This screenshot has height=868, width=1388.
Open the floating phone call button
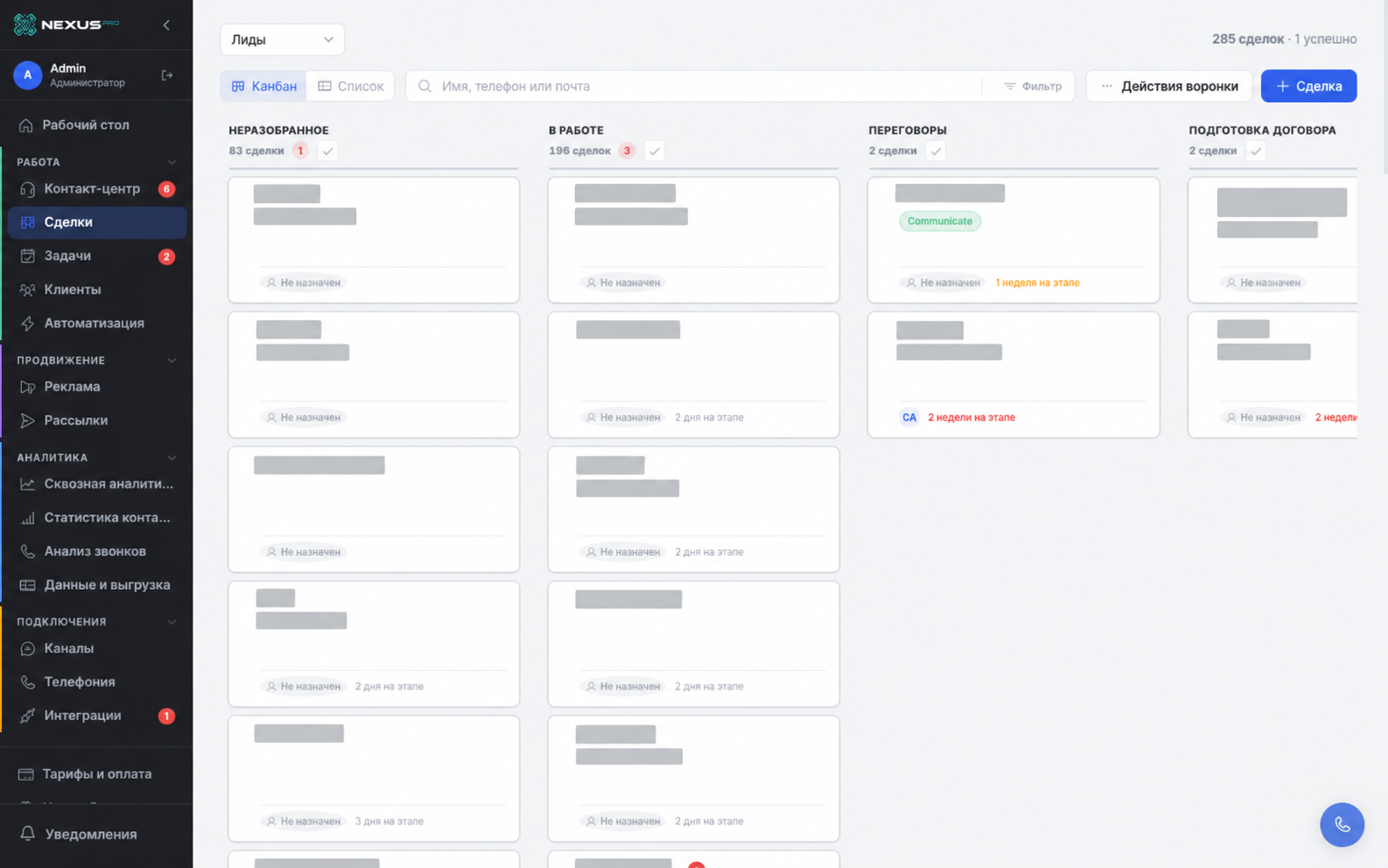(1342, 824)
